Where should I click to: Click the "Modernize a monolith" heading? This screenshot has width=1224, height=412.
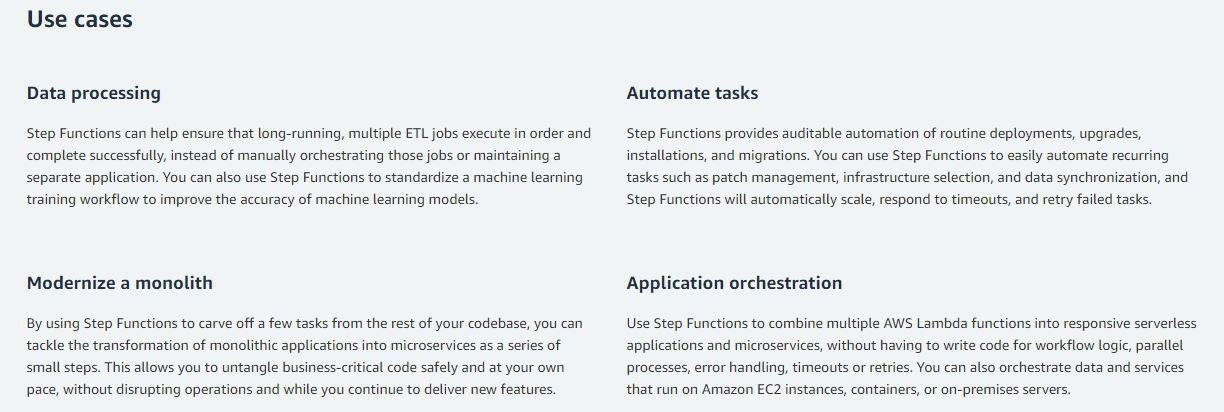pos(119,283)
